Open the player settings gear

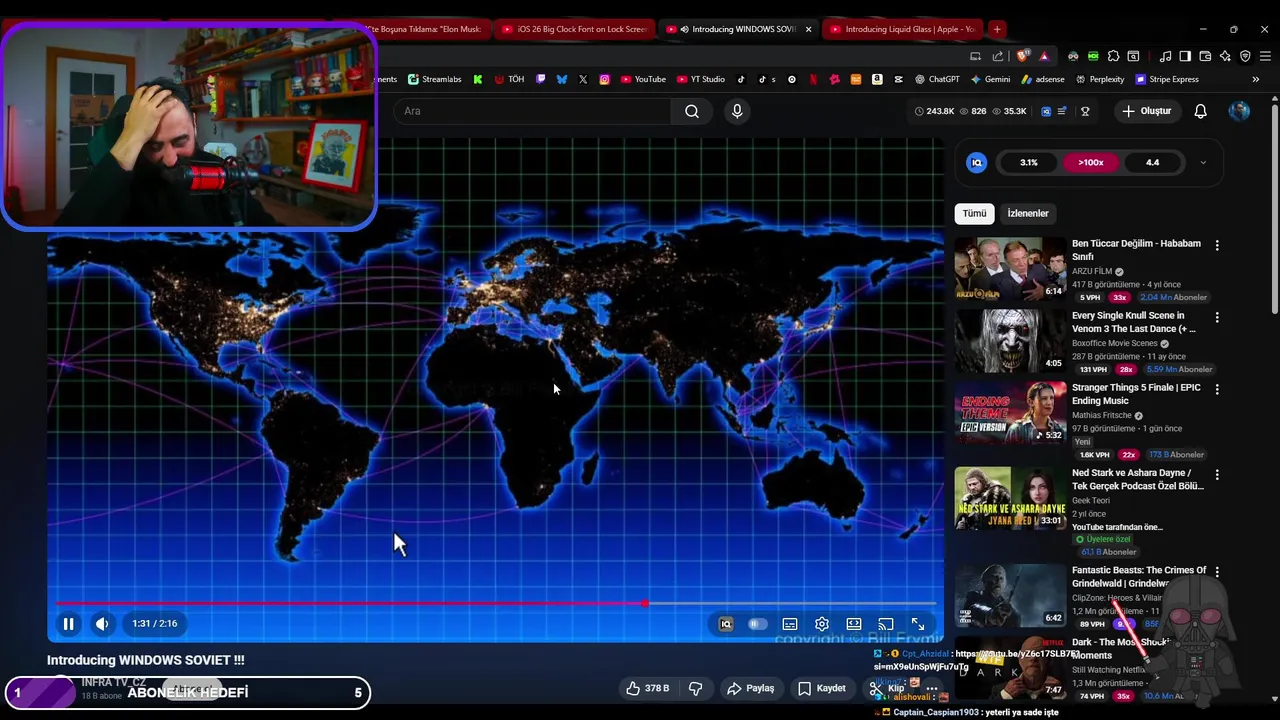tap(822, 624)
